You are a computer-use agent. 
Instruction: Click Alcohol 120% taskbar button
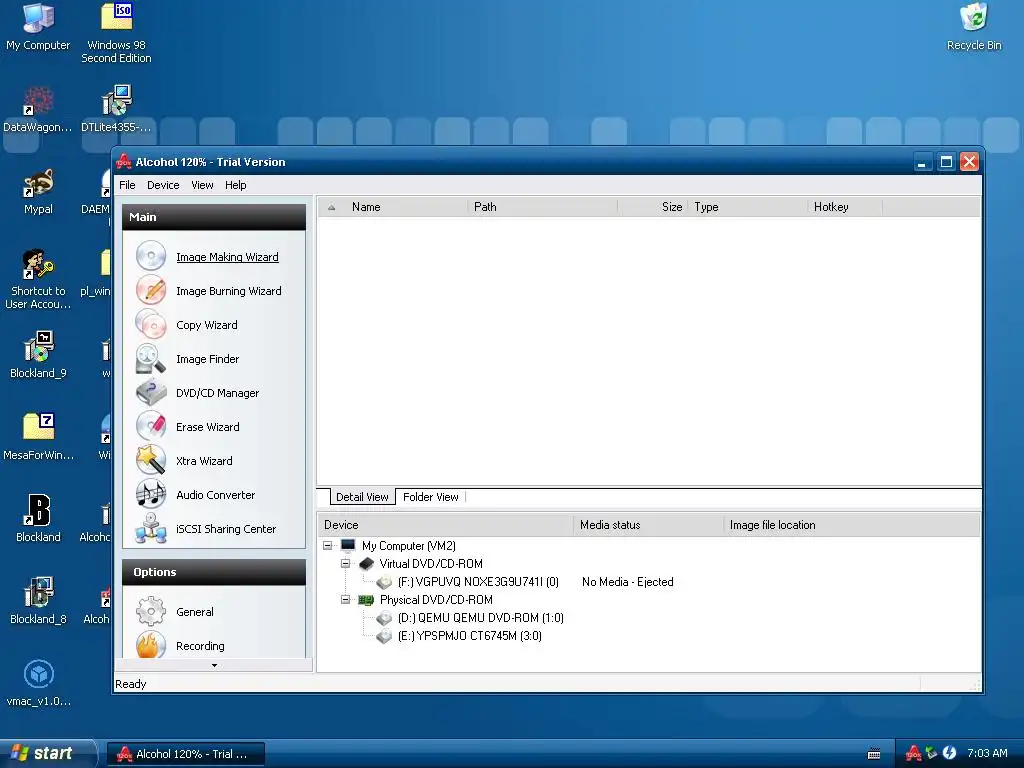(186, 754)
